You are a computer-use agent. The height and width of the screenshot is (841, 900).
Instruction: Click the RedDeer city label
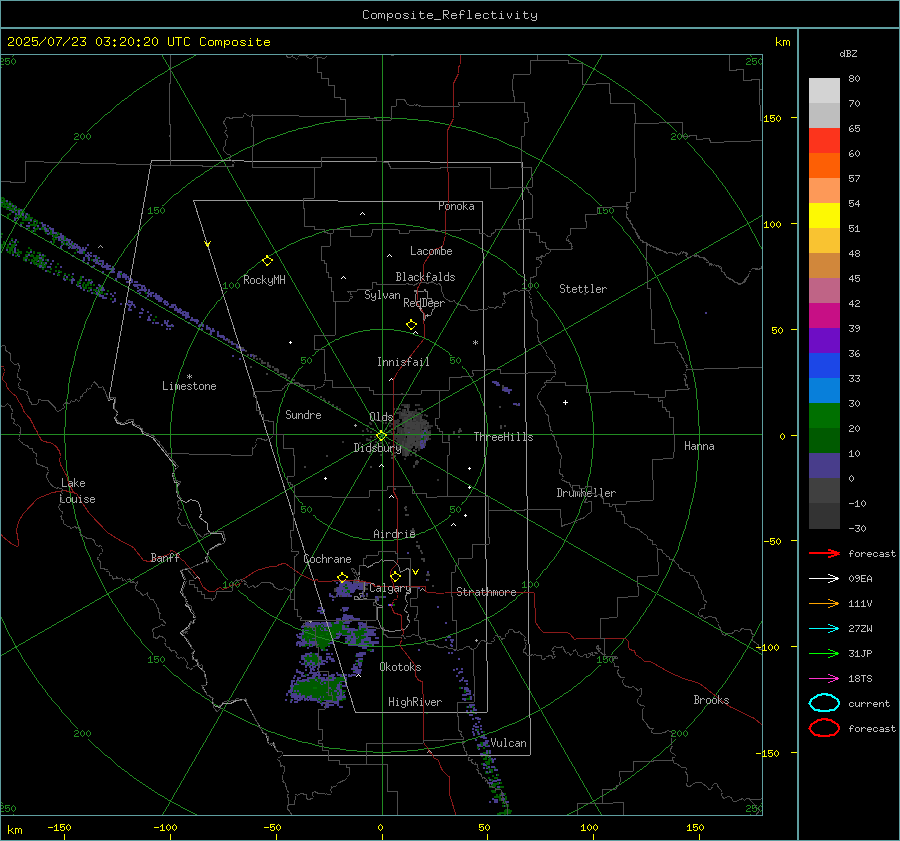coord(424,303)
